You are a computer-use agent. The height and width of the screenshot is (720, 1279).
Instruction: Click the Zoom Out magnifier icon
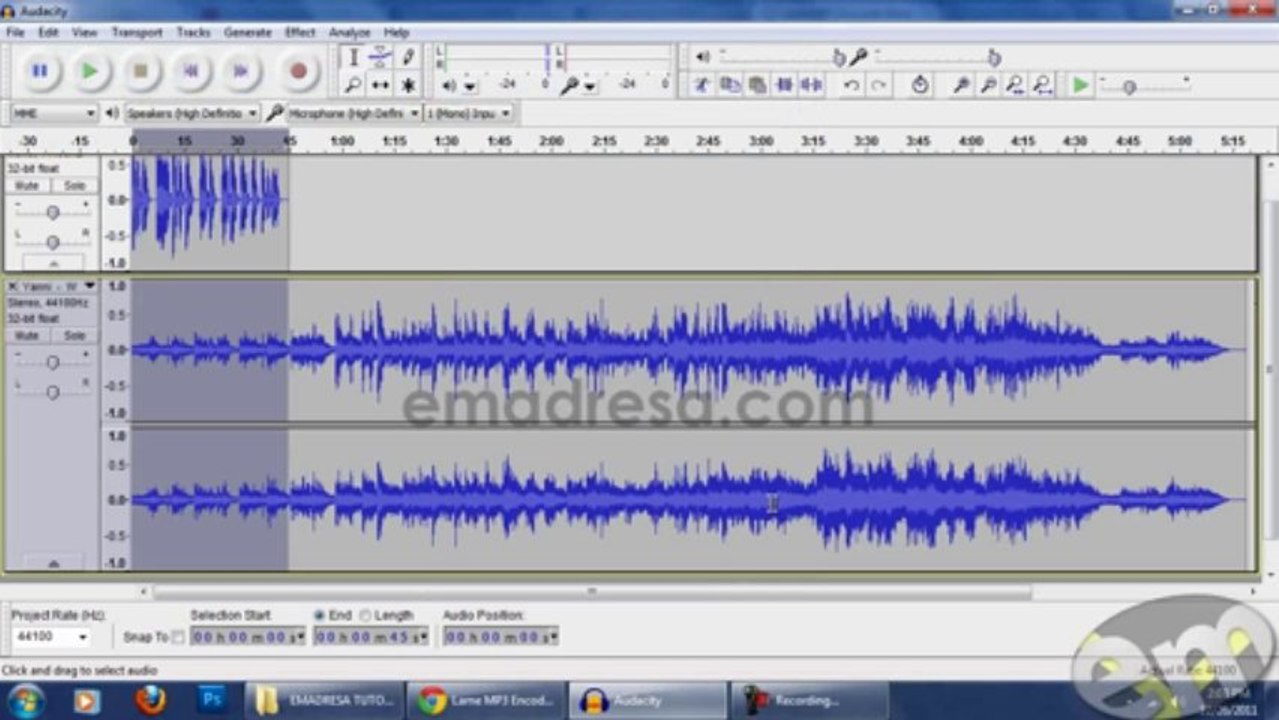point(988,85)
